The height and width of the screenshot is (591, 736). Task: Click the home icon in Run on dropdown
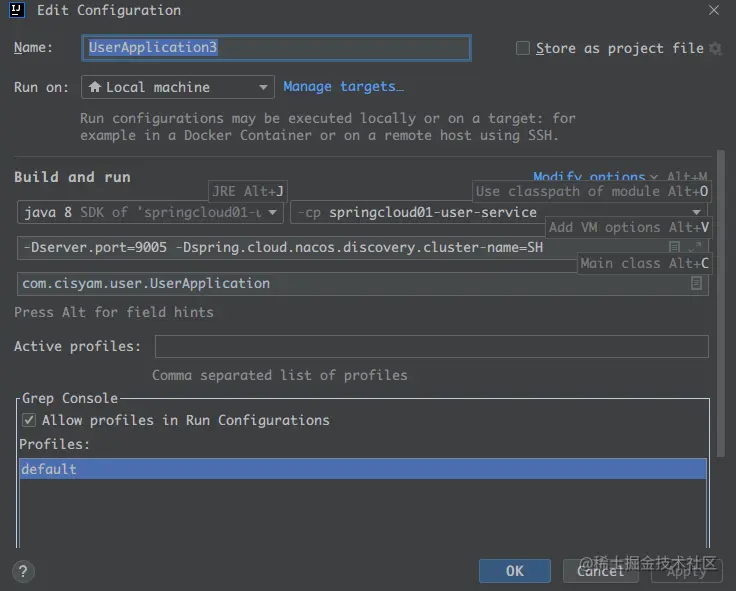pos(95,87)
